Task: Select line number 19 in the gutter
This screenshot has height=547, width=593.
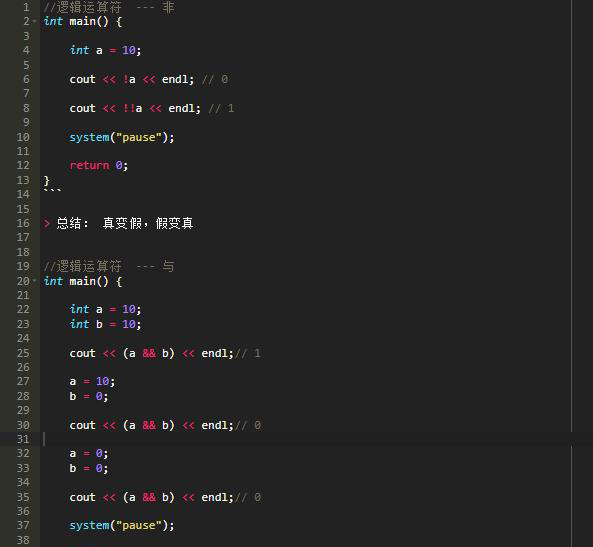Action: (23, 266)
